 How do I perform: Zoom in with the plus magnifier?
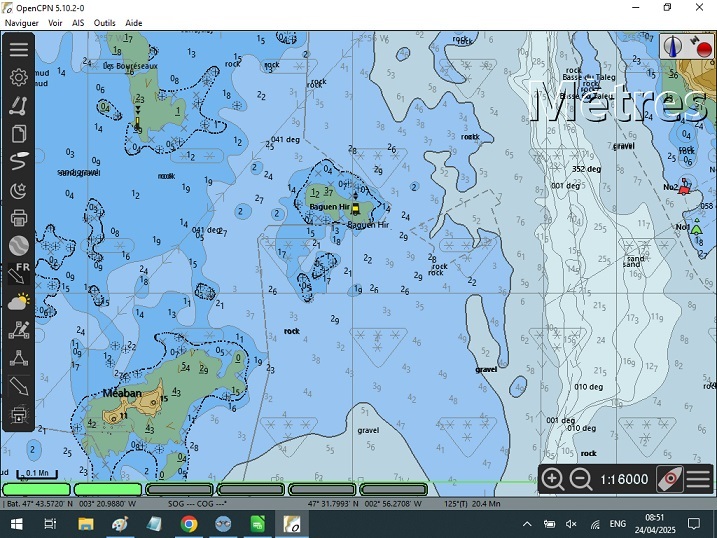(x=552, y=479)
